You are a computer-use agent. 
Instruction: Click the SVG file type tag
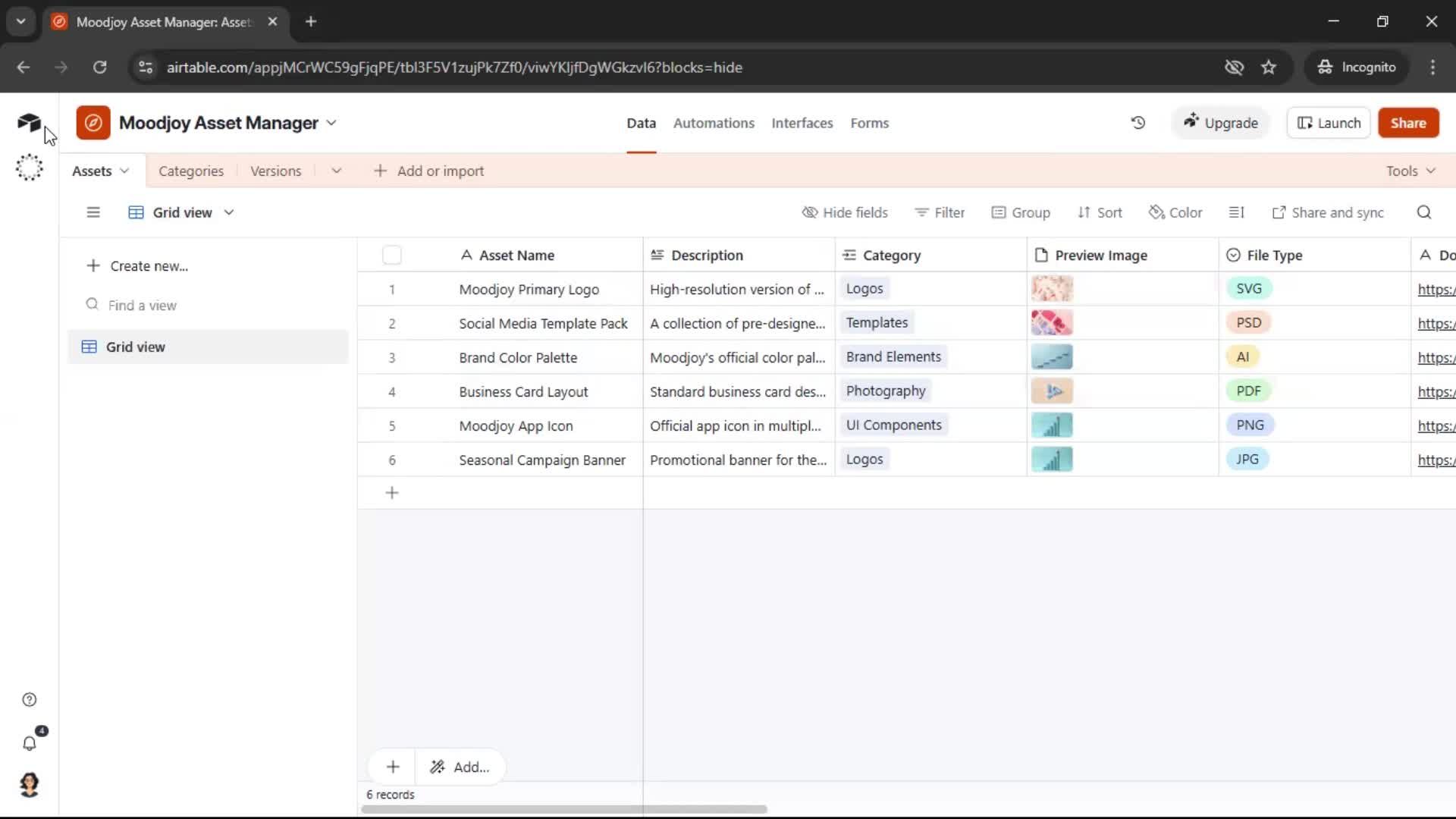tap(1248, 288)
